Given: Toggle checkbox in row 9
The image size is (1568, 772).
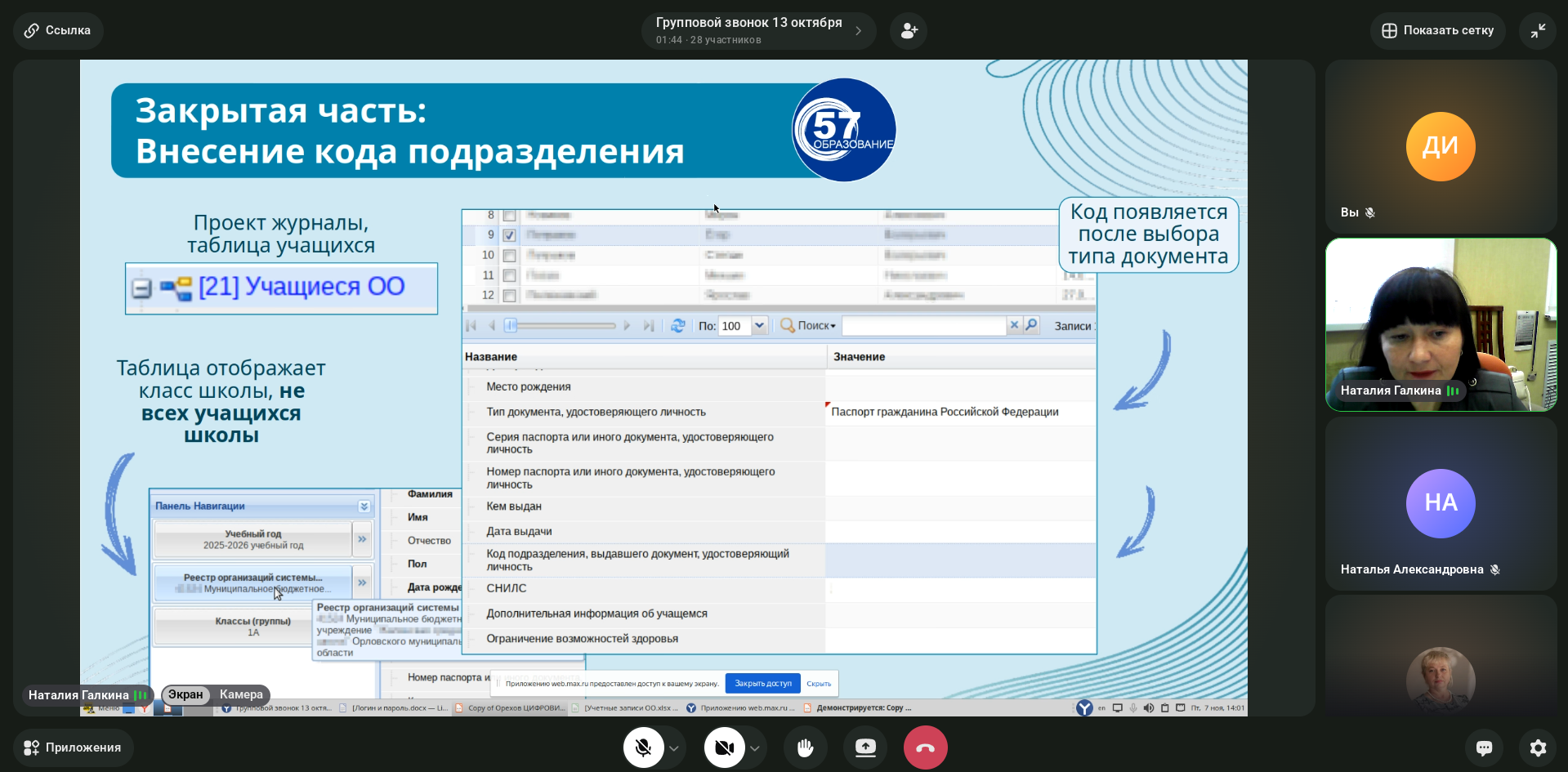Looking at the screenshot, I should tap(509, 235).
